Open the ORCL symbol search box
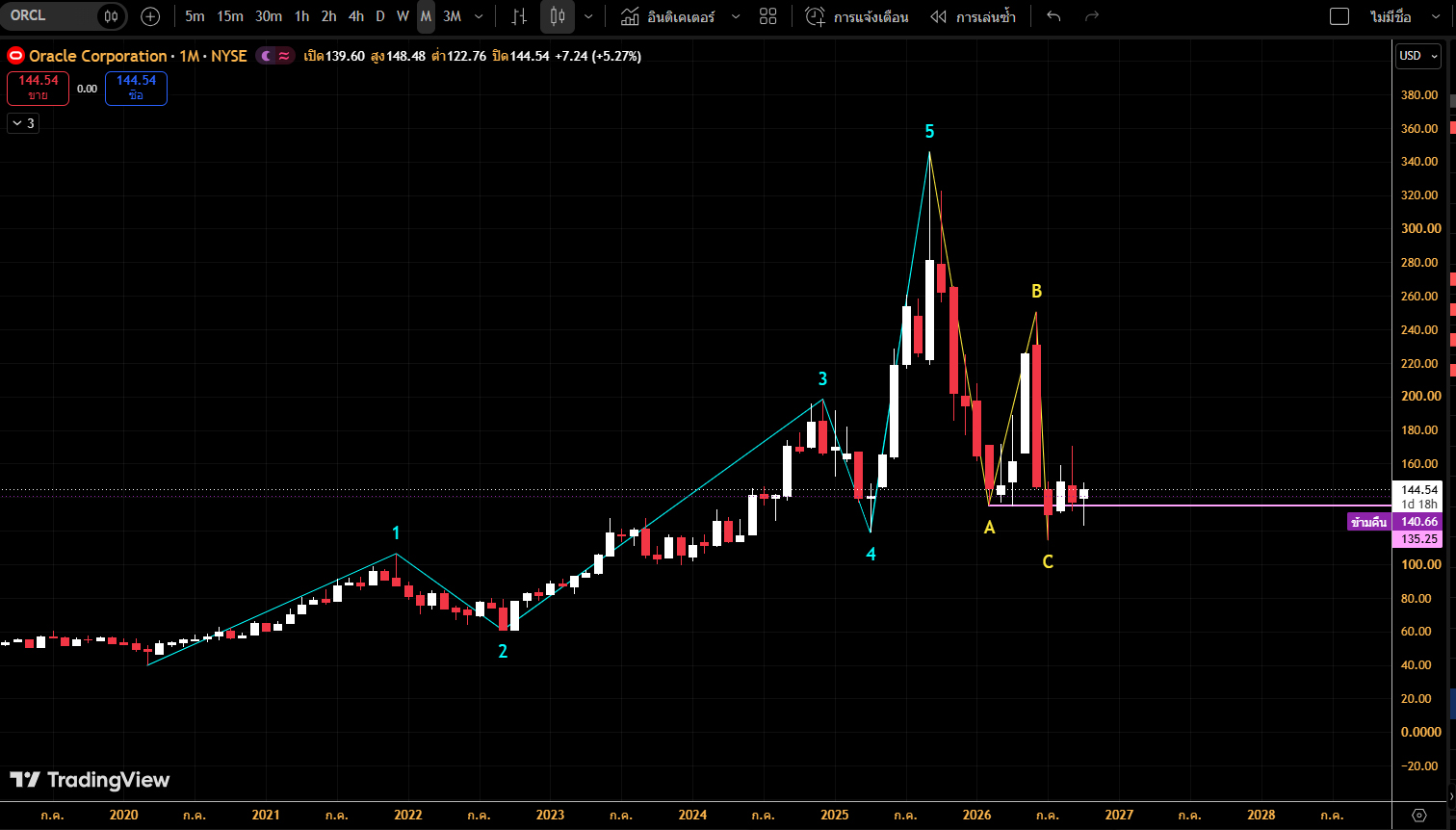The image size is (1456, 830). (48, 15)
